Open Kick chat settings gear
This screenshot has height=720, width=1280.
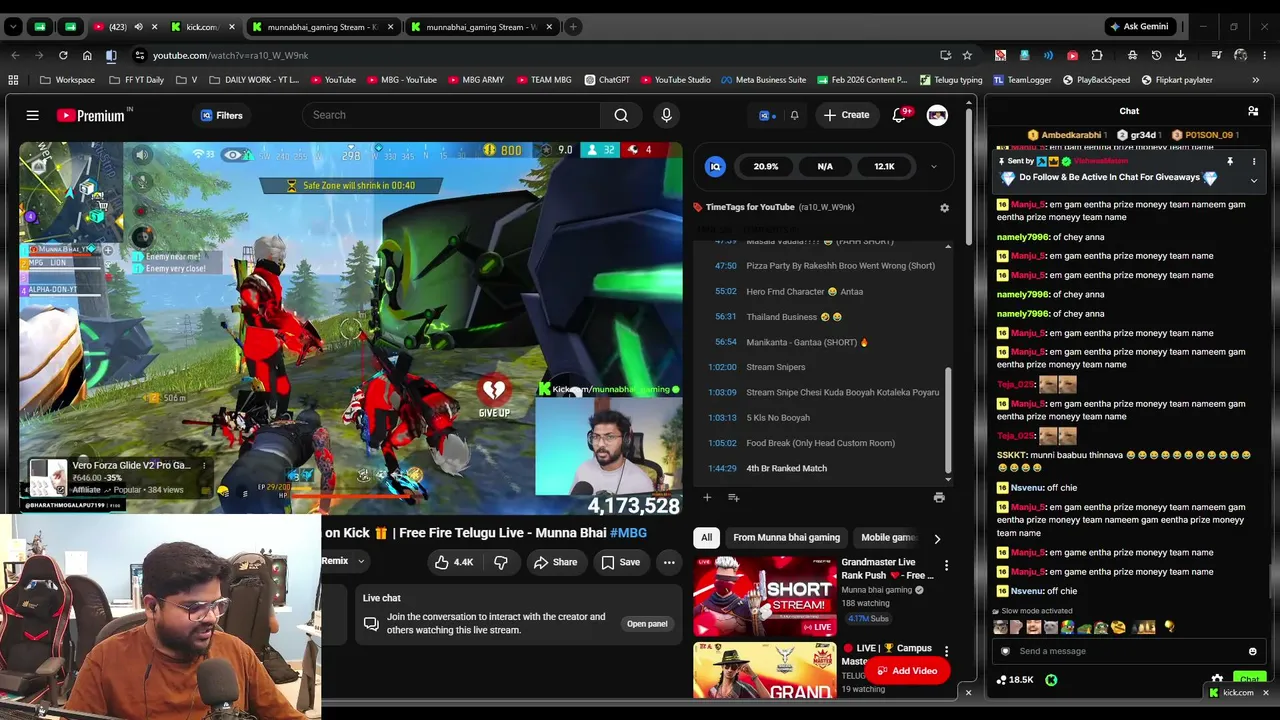[x=1217, y=679]
